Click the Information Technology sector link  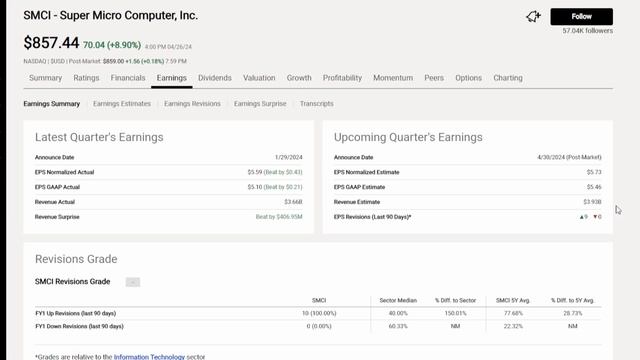pos(149,357)
